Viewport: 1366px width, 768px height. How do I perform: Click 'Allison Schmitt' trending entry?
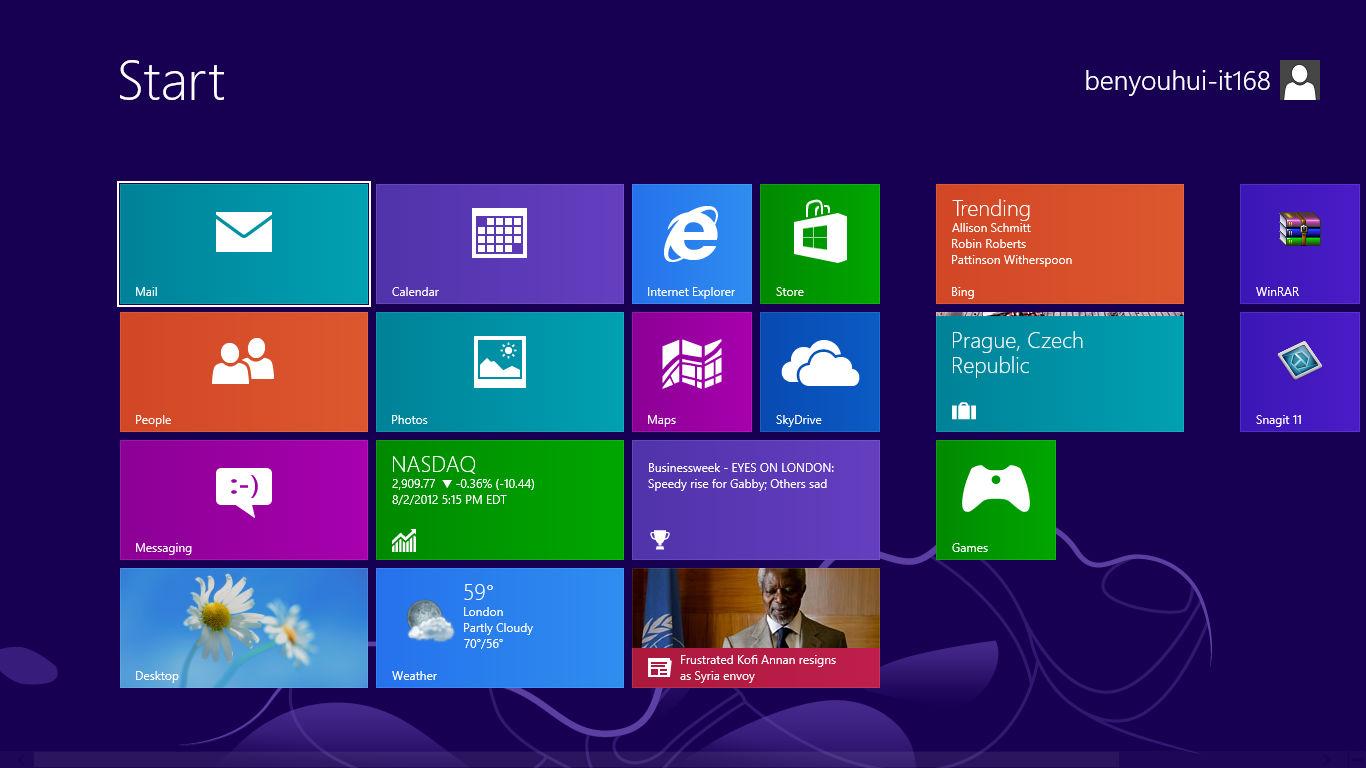pos(991,228)
